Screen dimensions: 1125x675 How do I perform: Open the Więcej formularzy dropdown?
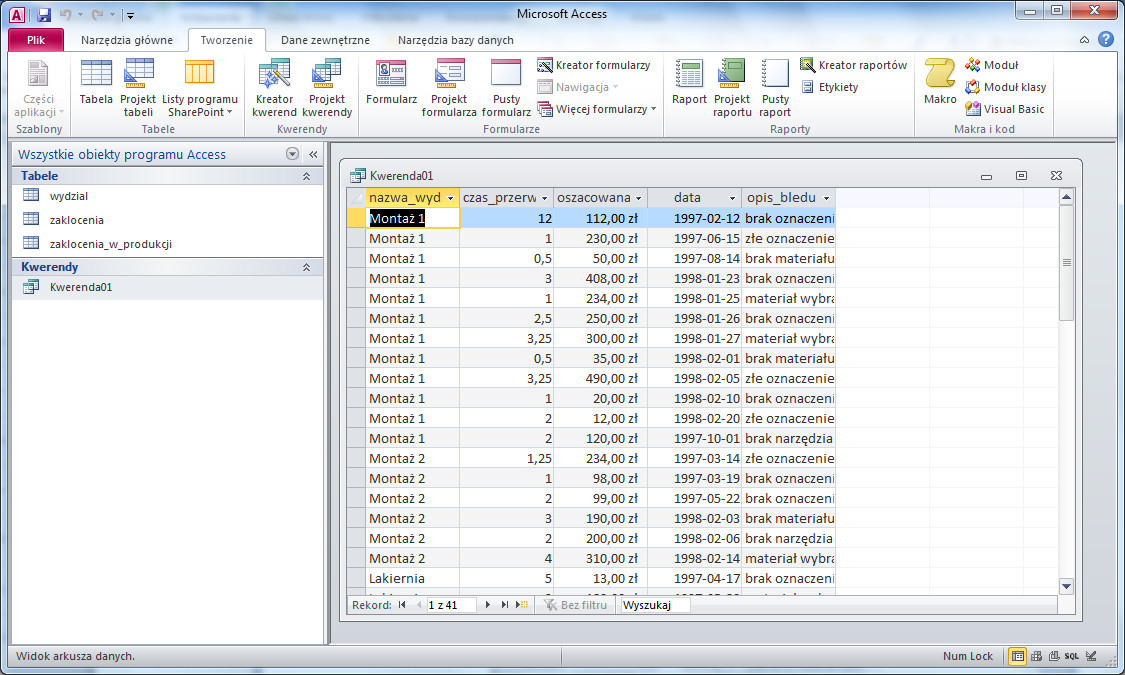click(597, 109)
